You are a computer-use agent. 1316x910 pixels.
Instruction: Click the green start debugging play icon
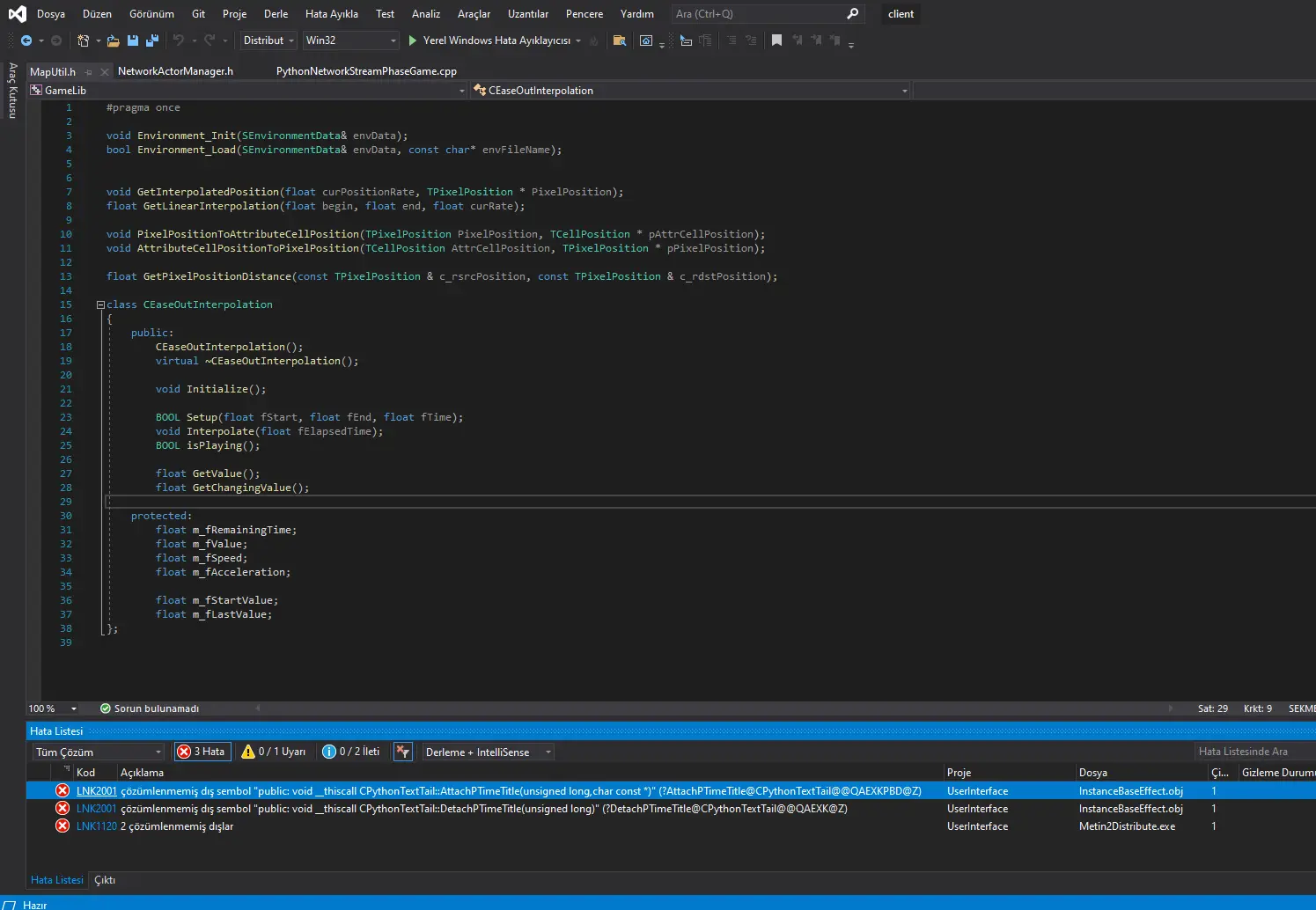tap(412, 40)
